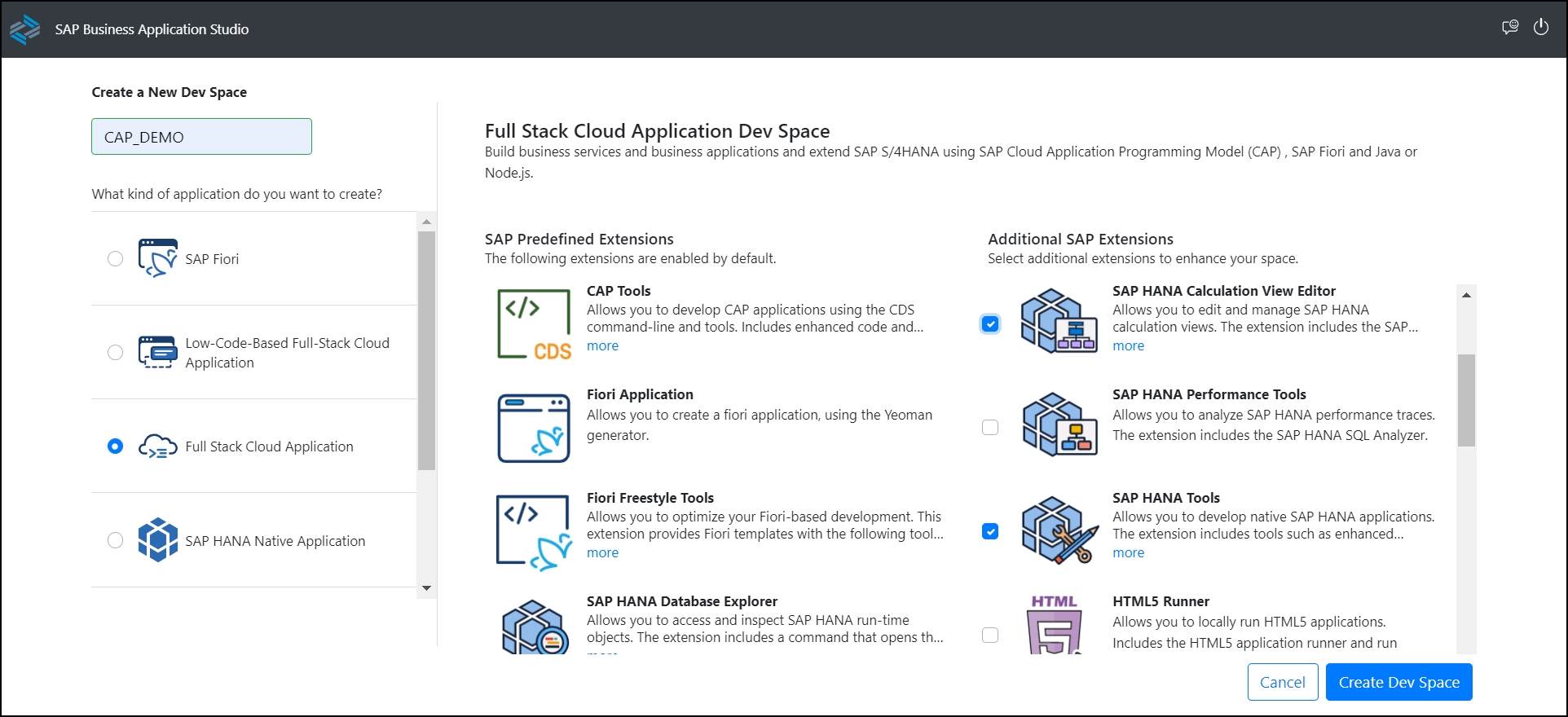Screen dimensions: 1568x717
Task: Uncheck SAP HANA Calculation View Editor checkbox
Action: (990, 324)
